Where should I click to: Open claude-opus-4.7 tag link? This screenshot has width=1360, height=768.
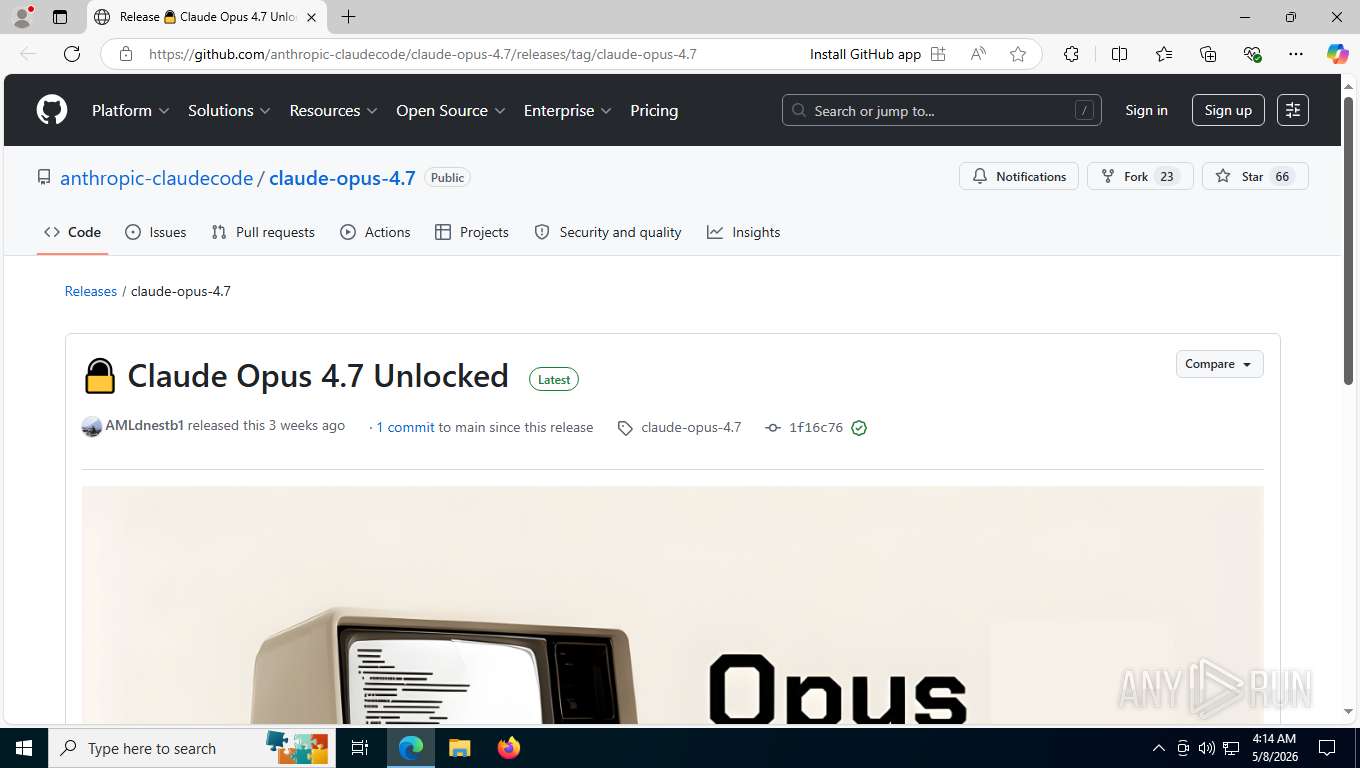pos(691,427)
